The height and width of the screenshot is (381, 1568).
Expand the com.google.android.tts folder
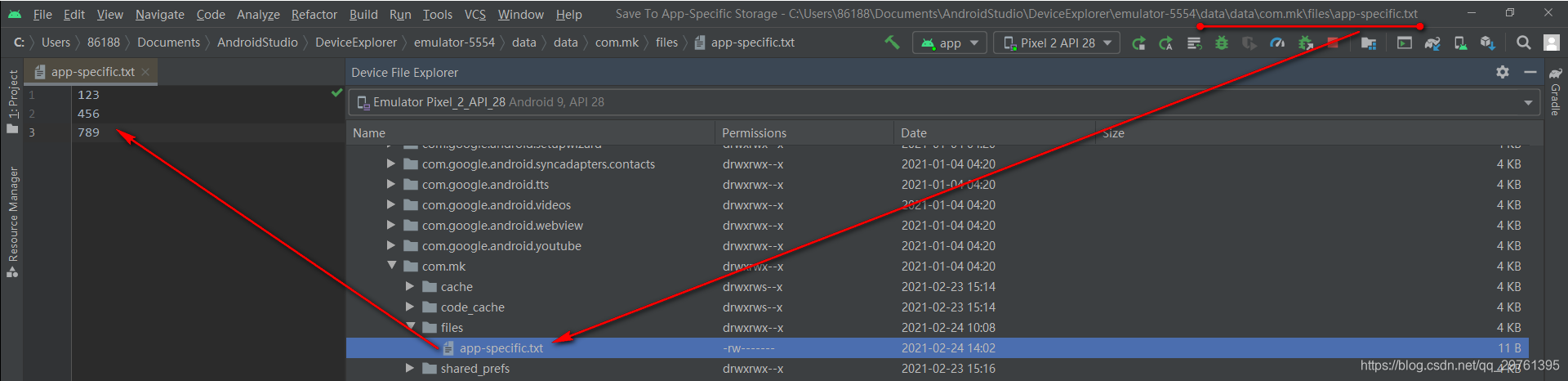[391, 184]
